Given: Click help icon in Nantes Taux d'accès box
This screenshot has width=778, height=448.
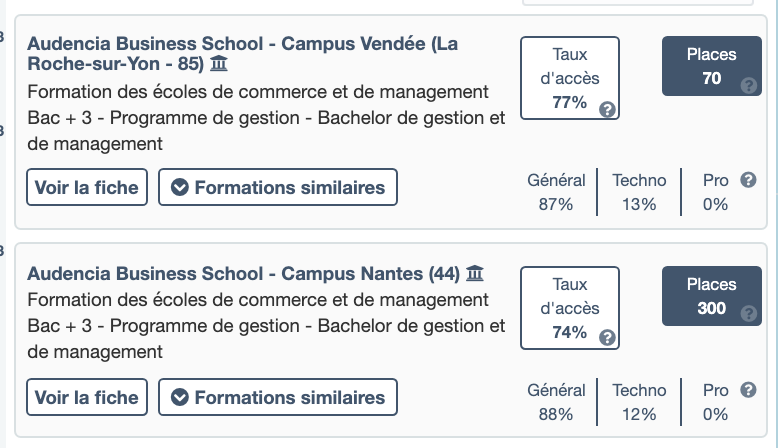Looking at the screenshot, I should (606, 337).
